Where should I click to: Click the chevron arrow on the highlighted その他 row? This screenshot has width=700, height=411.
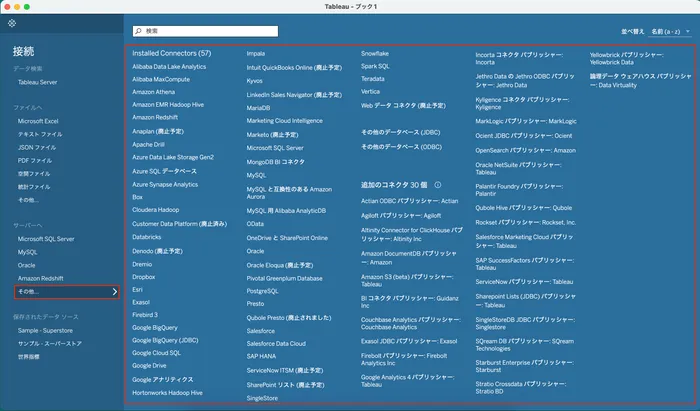coord(115,292)
